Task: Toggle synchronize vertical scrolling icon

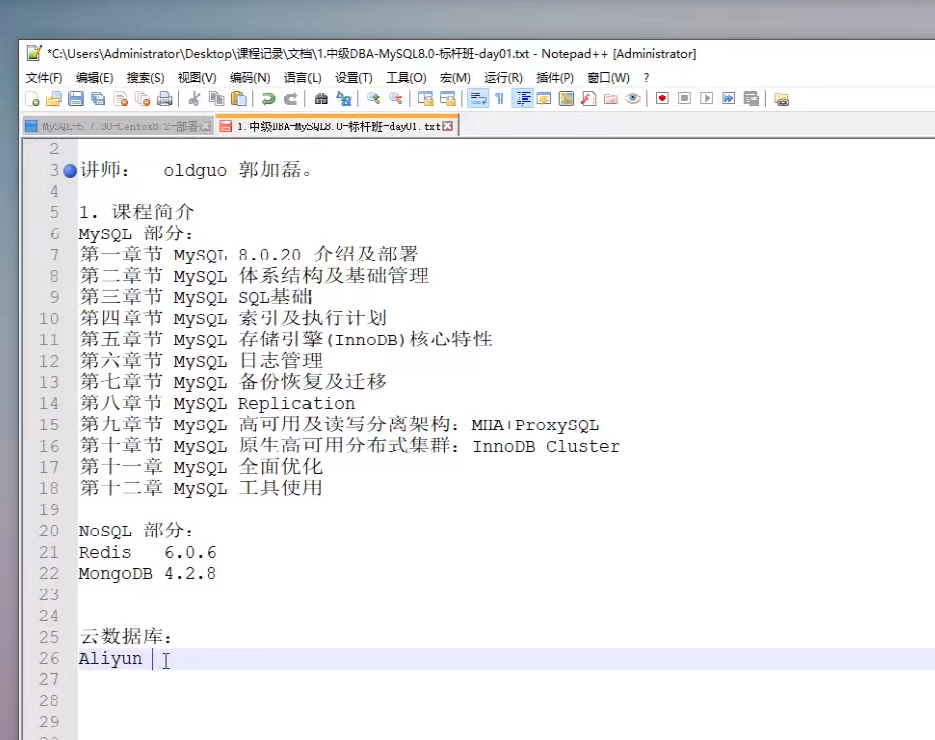Action: pos(425,99)
